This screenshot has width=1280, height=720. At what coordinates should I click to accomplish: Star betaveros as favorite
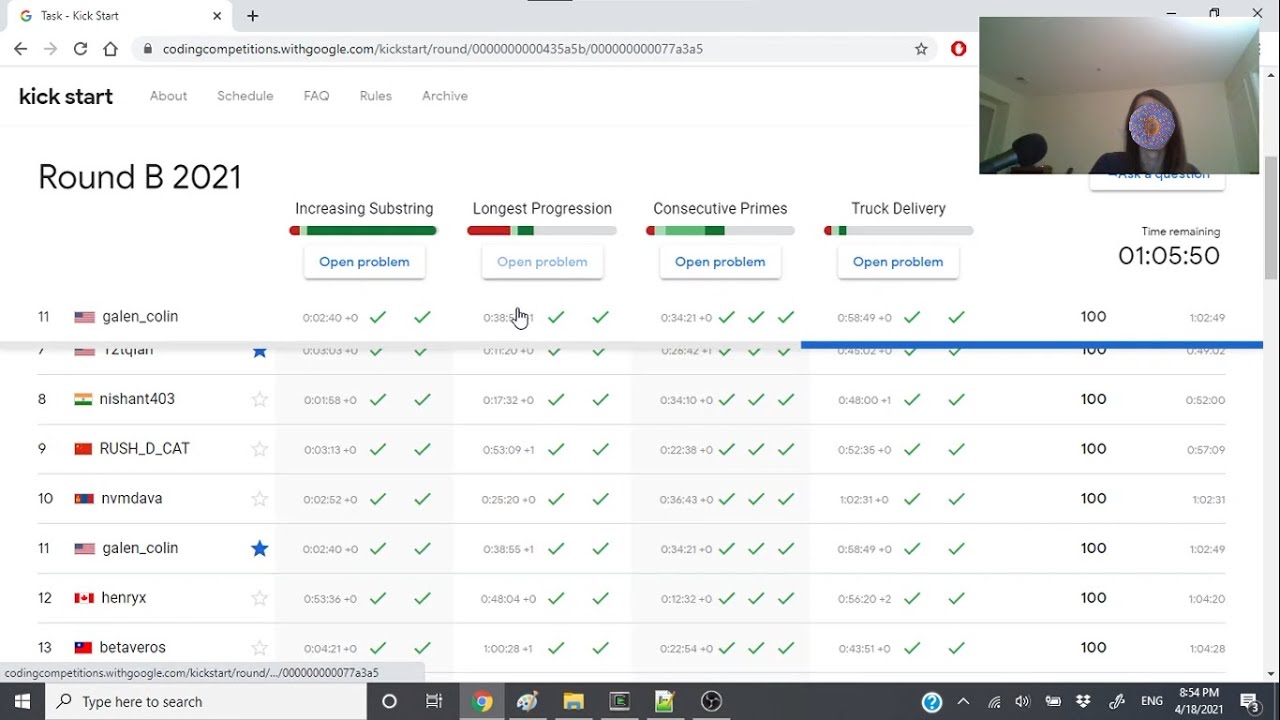pyautogui.click(x=260, y=648)
